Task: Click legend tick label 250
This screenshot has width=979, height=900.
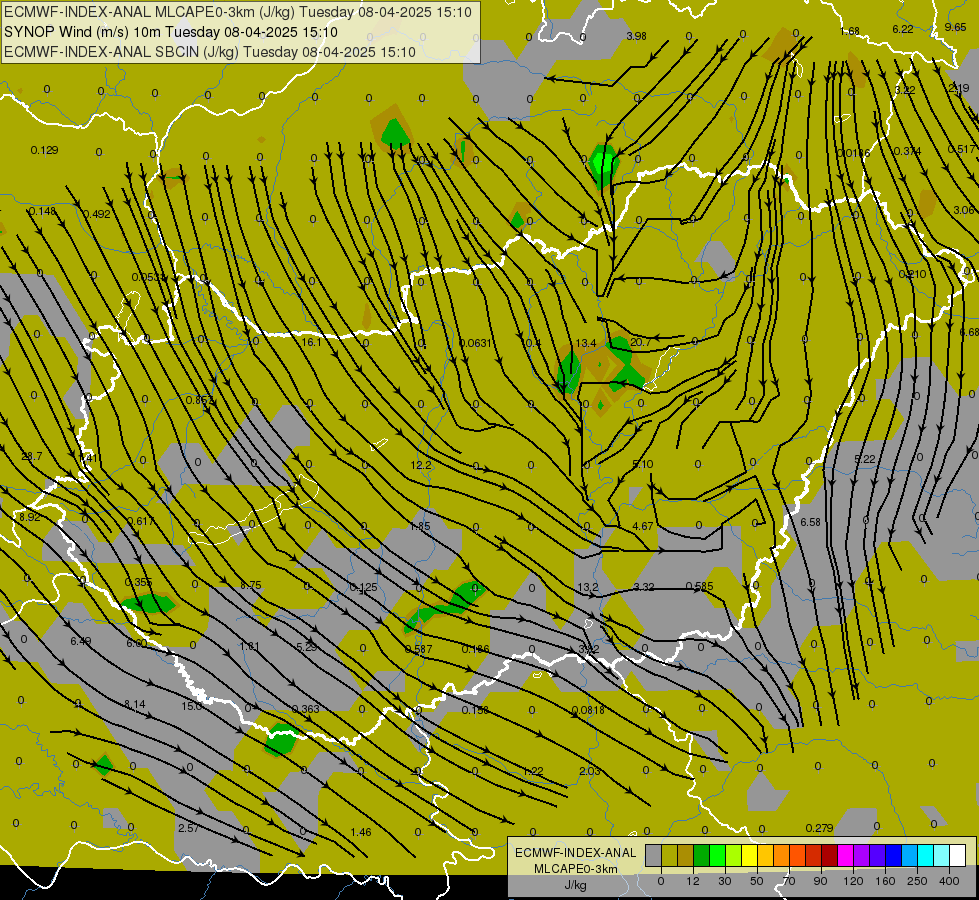Action: (x=917, y=881)
